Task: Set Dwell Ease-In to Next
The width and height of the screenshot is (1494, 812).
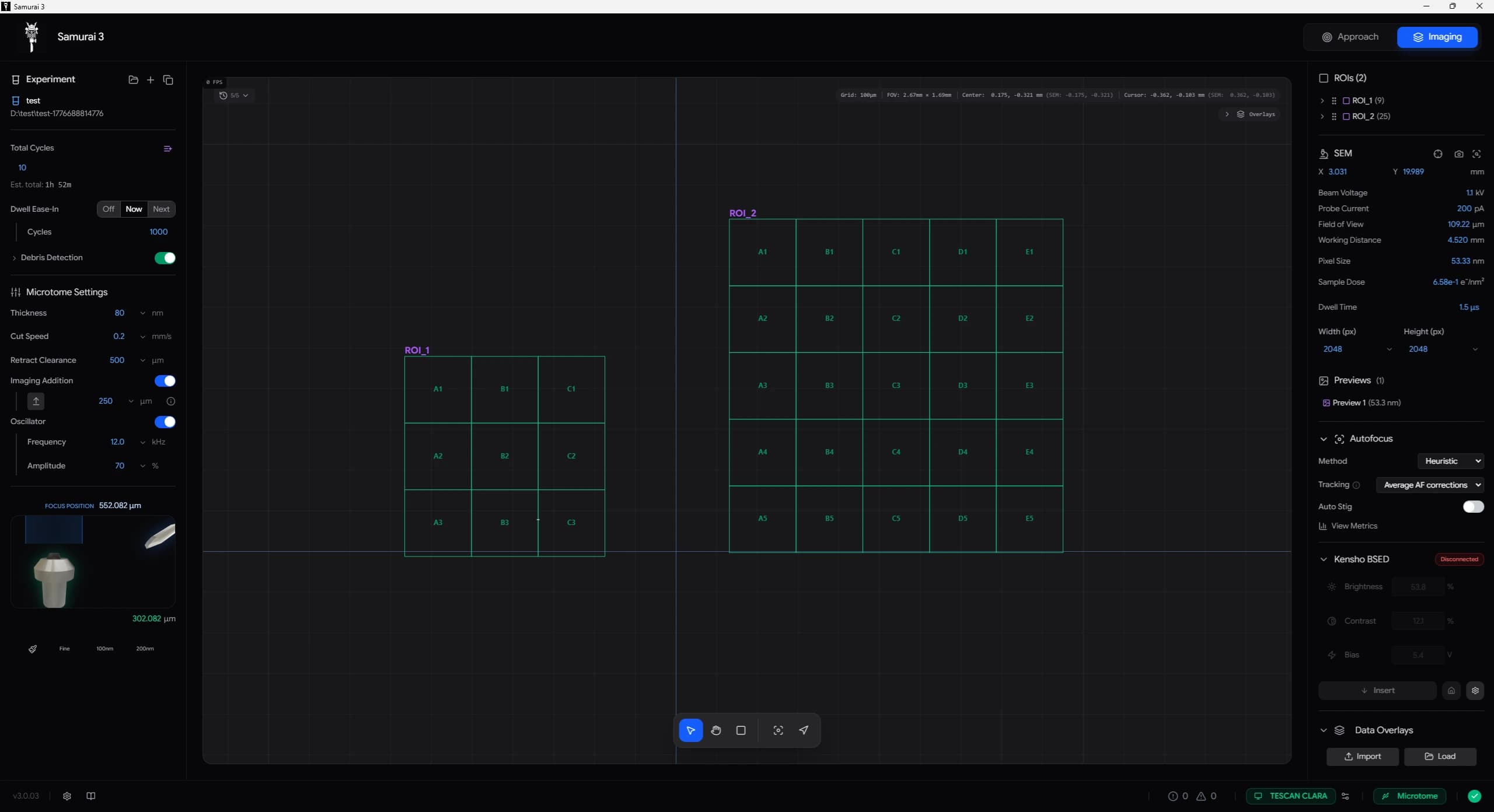Action: (161, 209)
